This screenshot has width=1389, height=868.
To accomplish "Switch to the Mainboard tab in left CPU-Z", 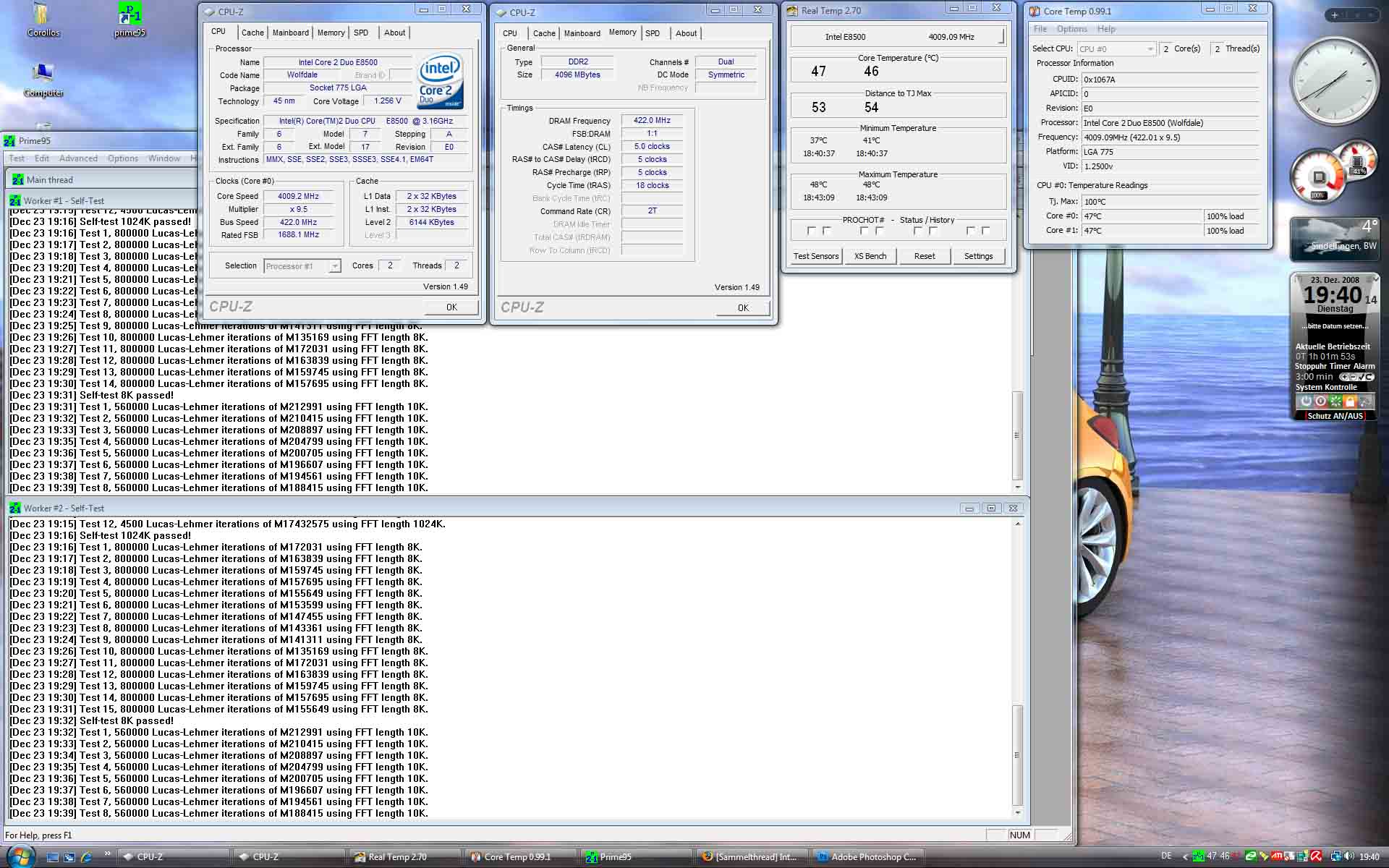I will coord(290,33).
